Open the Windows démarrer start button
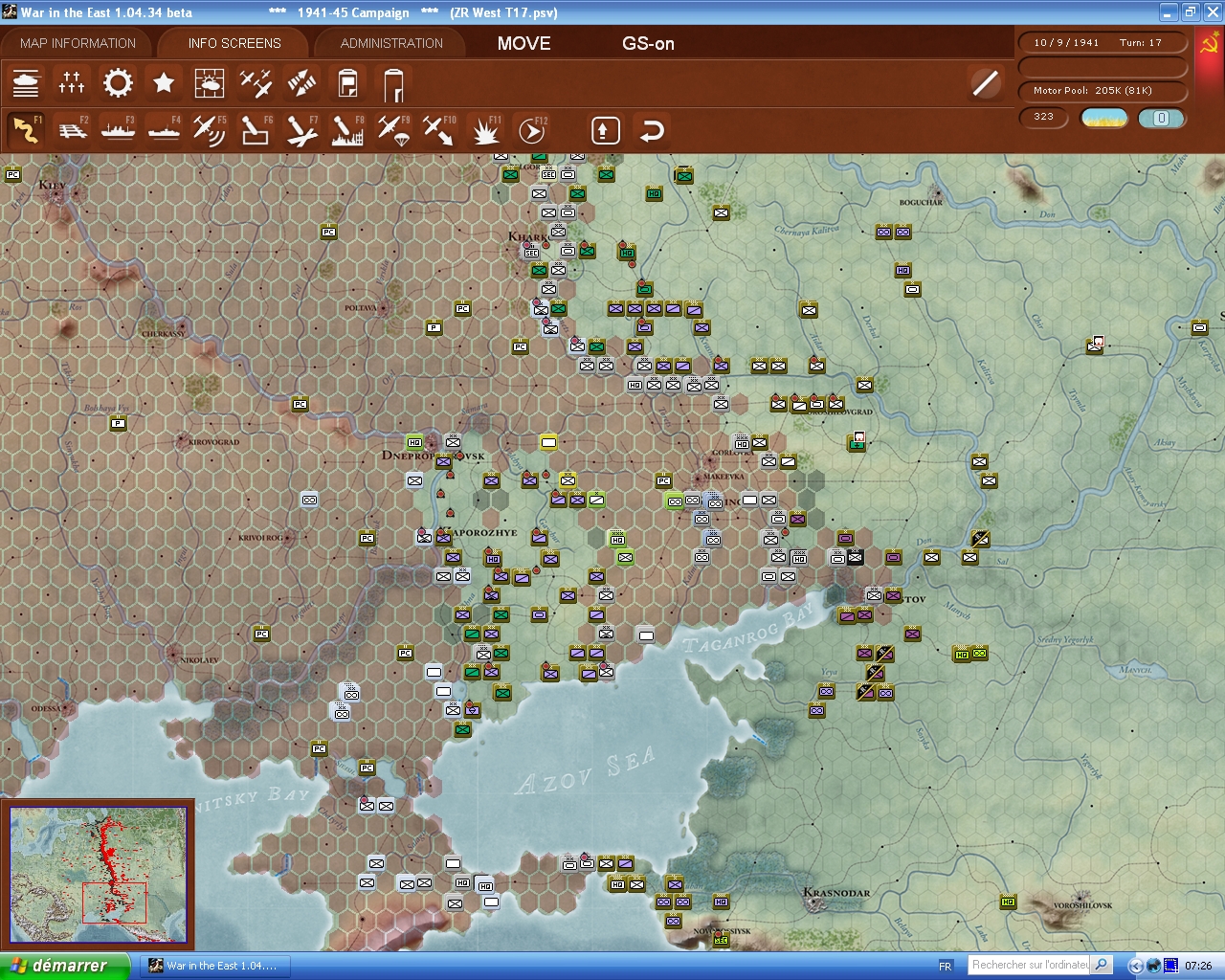Screen dimensions: 1225x980 64,966
